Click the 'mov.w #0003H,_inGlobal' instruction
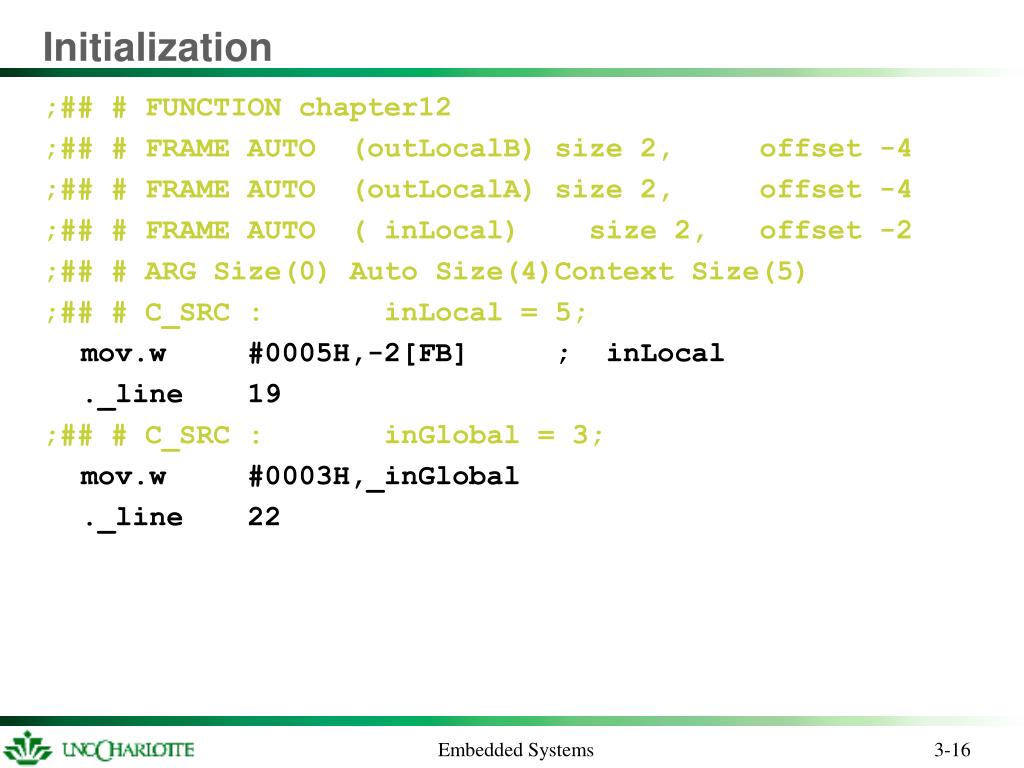 [299, 476]
